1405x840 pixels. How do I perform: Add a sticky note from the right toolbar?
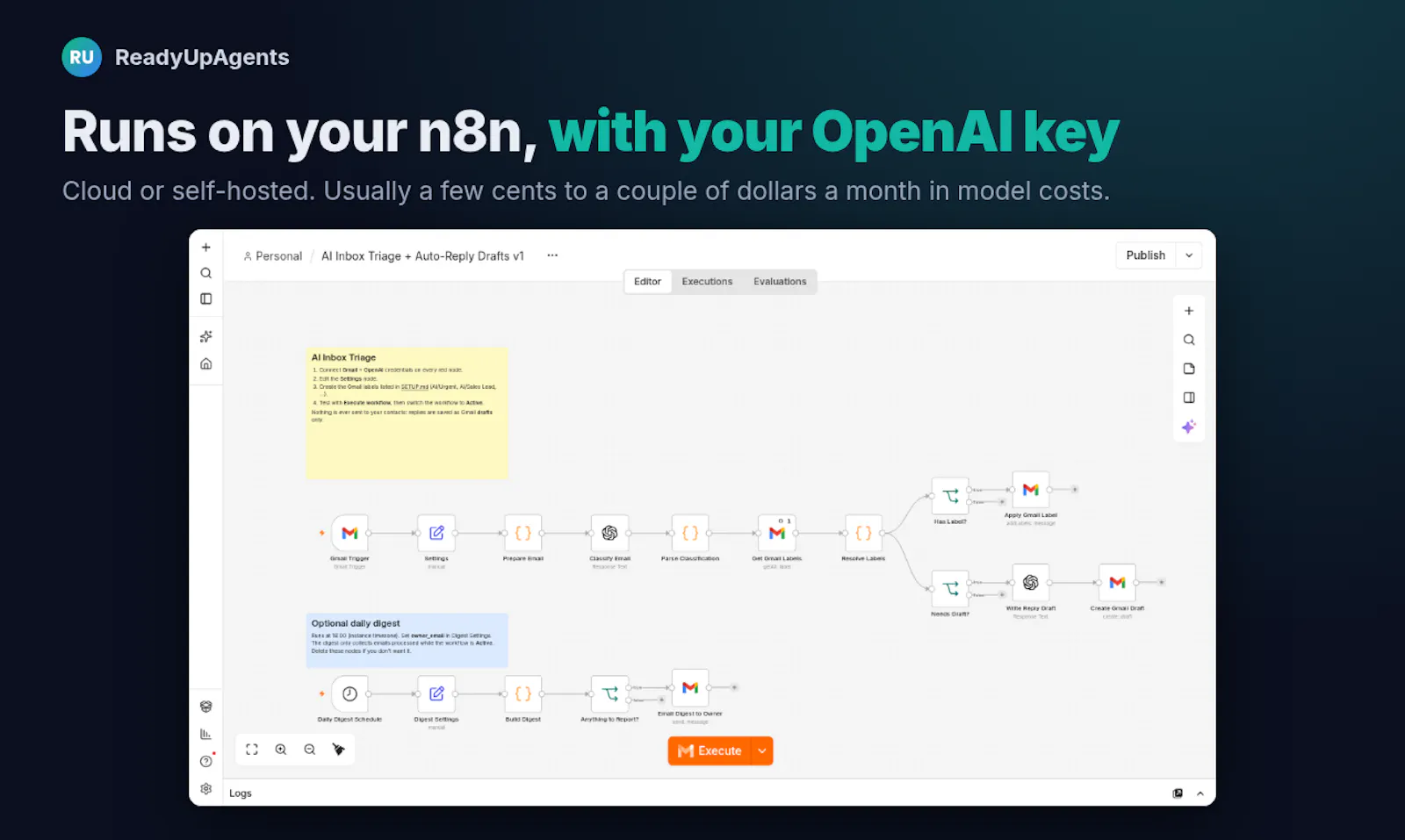click(x=1189, y=369)
